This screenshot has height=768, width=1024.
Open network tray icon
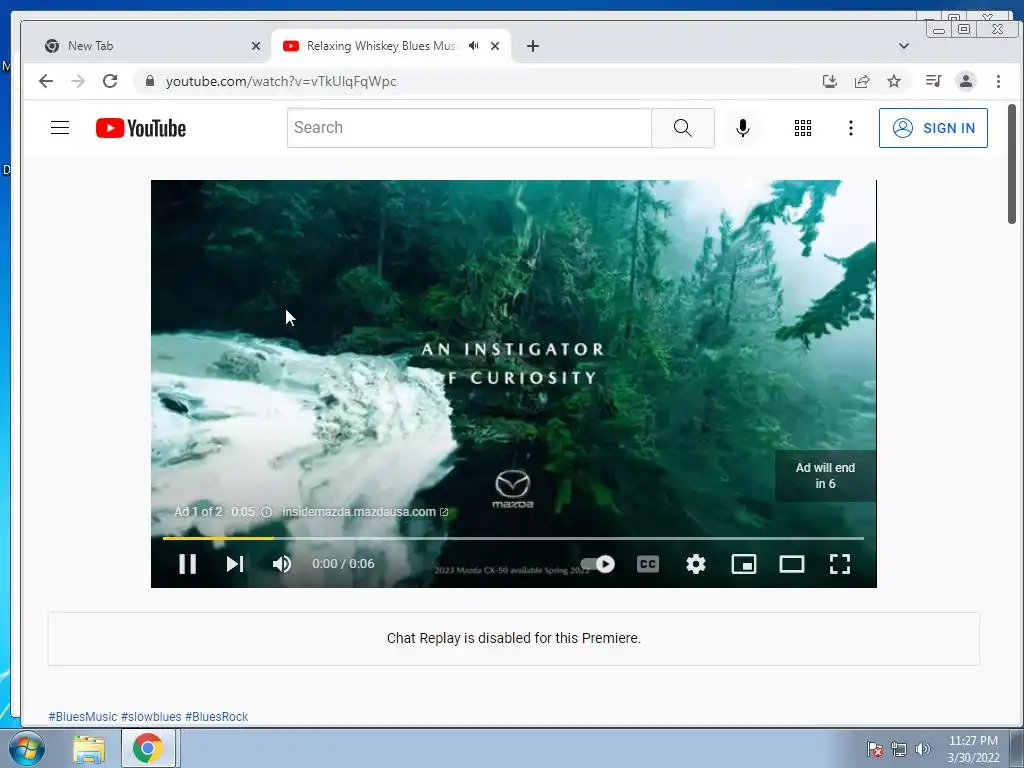click(x=899, y=749)
